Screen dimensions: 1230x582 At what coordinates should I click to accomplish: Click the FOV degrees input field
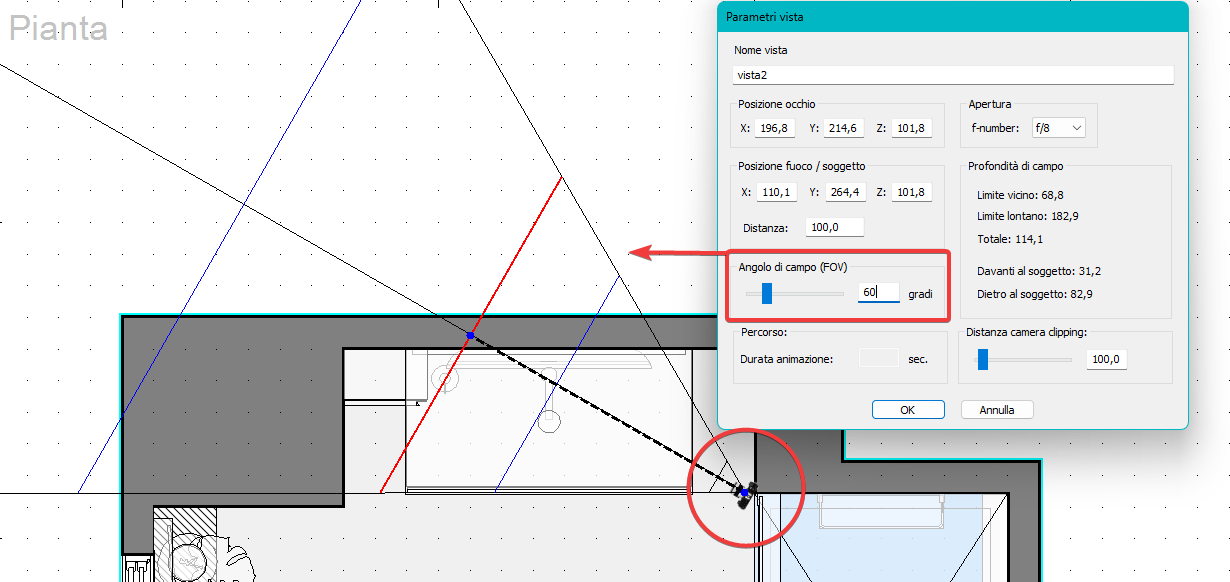pos(879,293)
